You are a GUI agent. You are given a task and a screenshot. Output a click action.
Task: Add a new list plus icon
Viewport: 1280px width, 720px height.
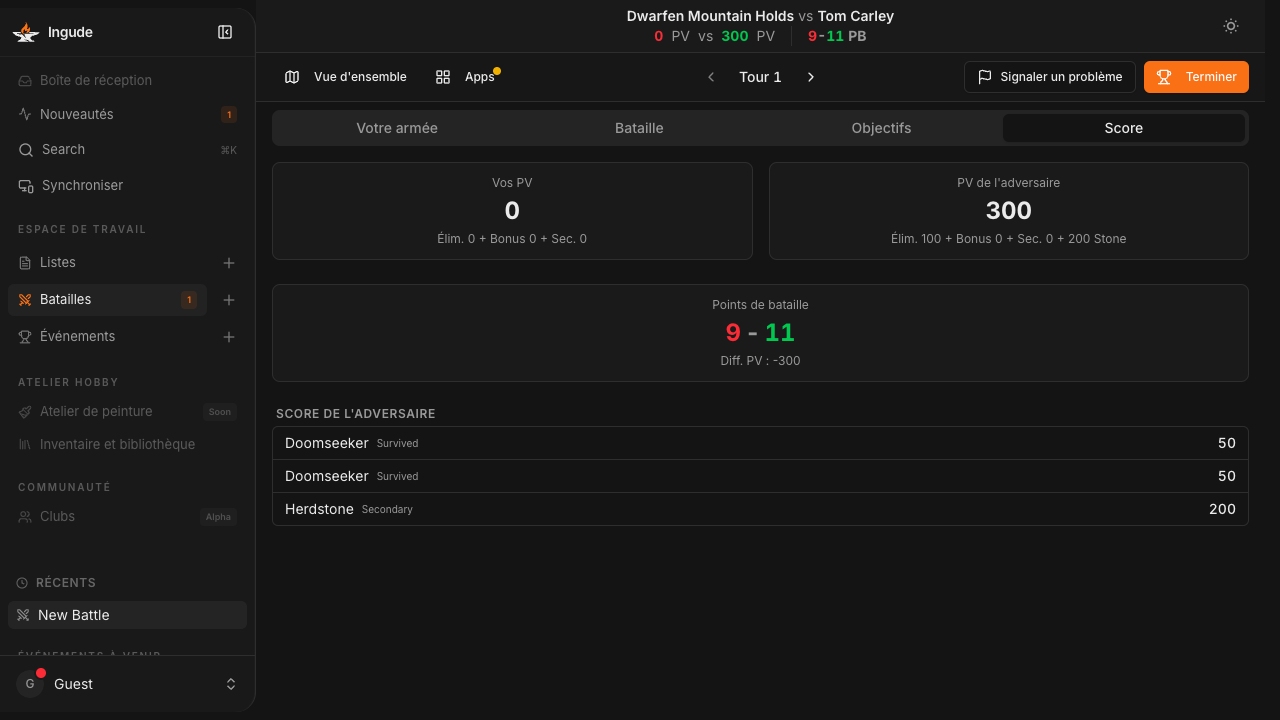pyautogui.click(x=229, y=263)
